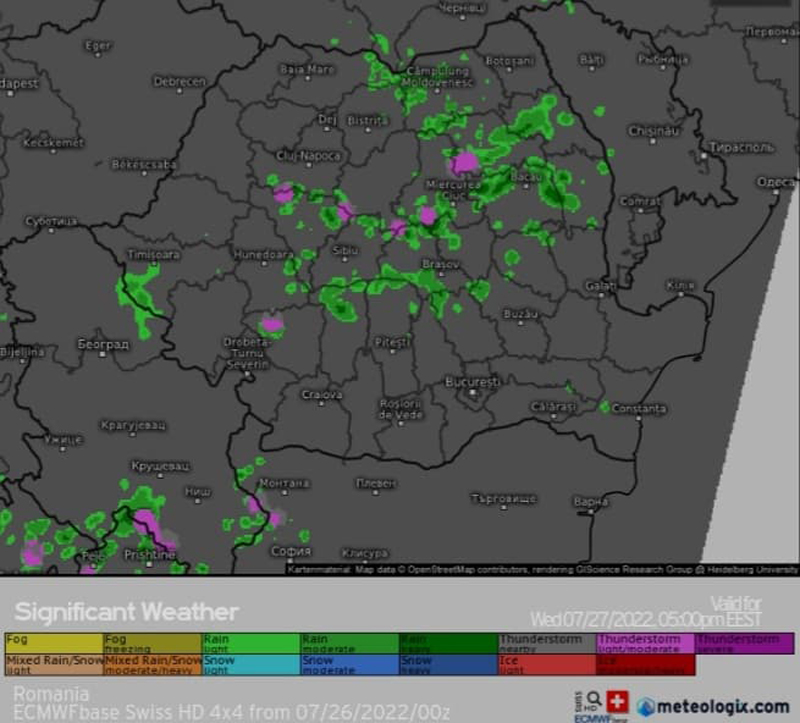The height and width of the screenshot is (723, 800).
Task: Select the Rain light legend swatch
Action: click(x=251, y=643)
